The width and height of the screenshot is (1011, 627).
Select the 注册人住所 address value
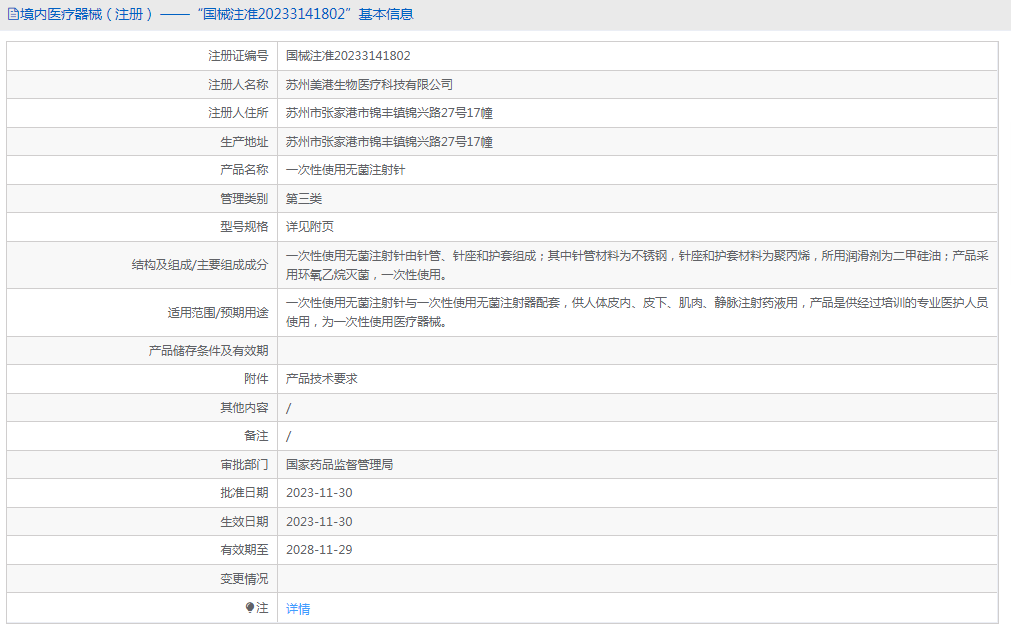click(x=389, y=113)
